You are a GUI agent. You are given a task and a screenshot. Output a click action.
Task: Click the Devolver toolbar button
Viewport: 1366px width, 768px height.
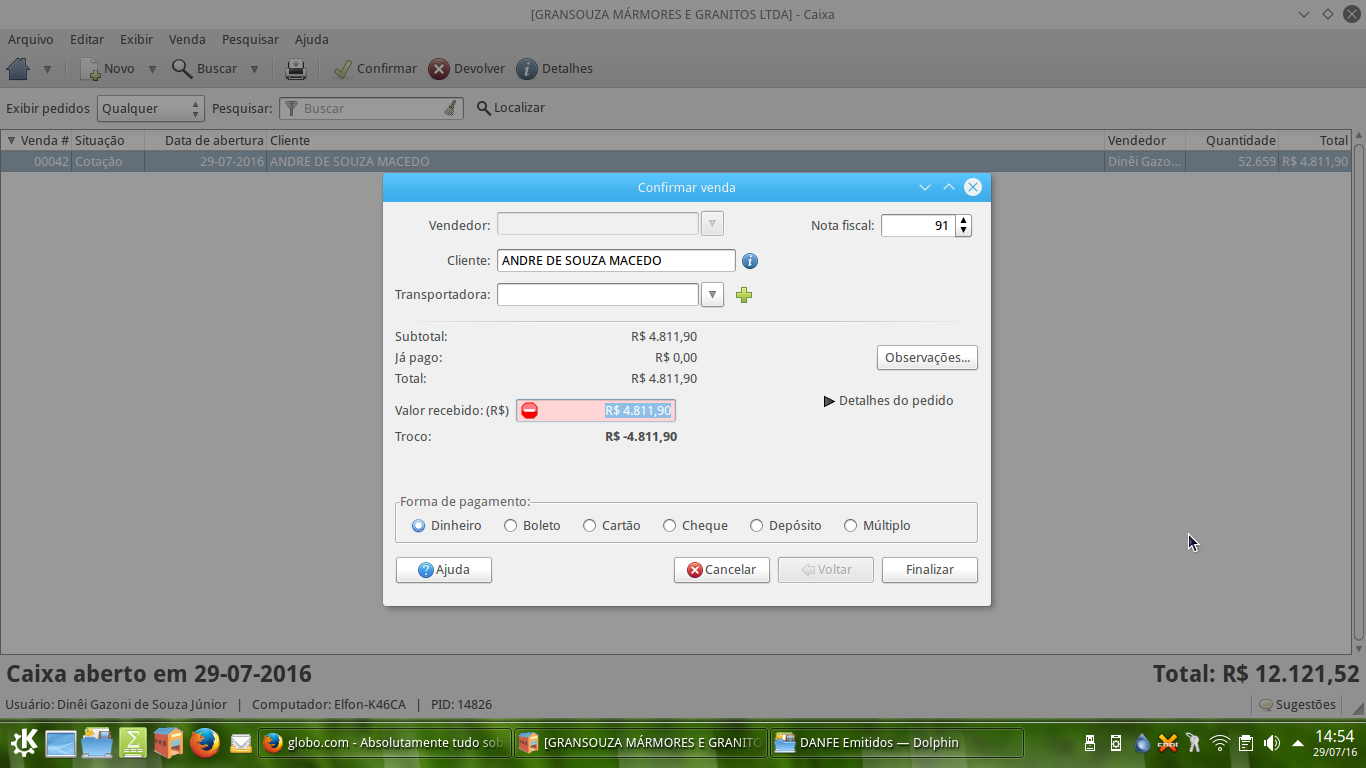[467, 69]
